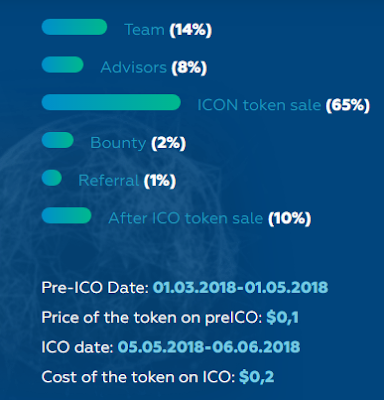The height and width of the screenshot is (400, 384).
Task: Click the Bounty allocation gradient bar
Action: pos(58,140)
